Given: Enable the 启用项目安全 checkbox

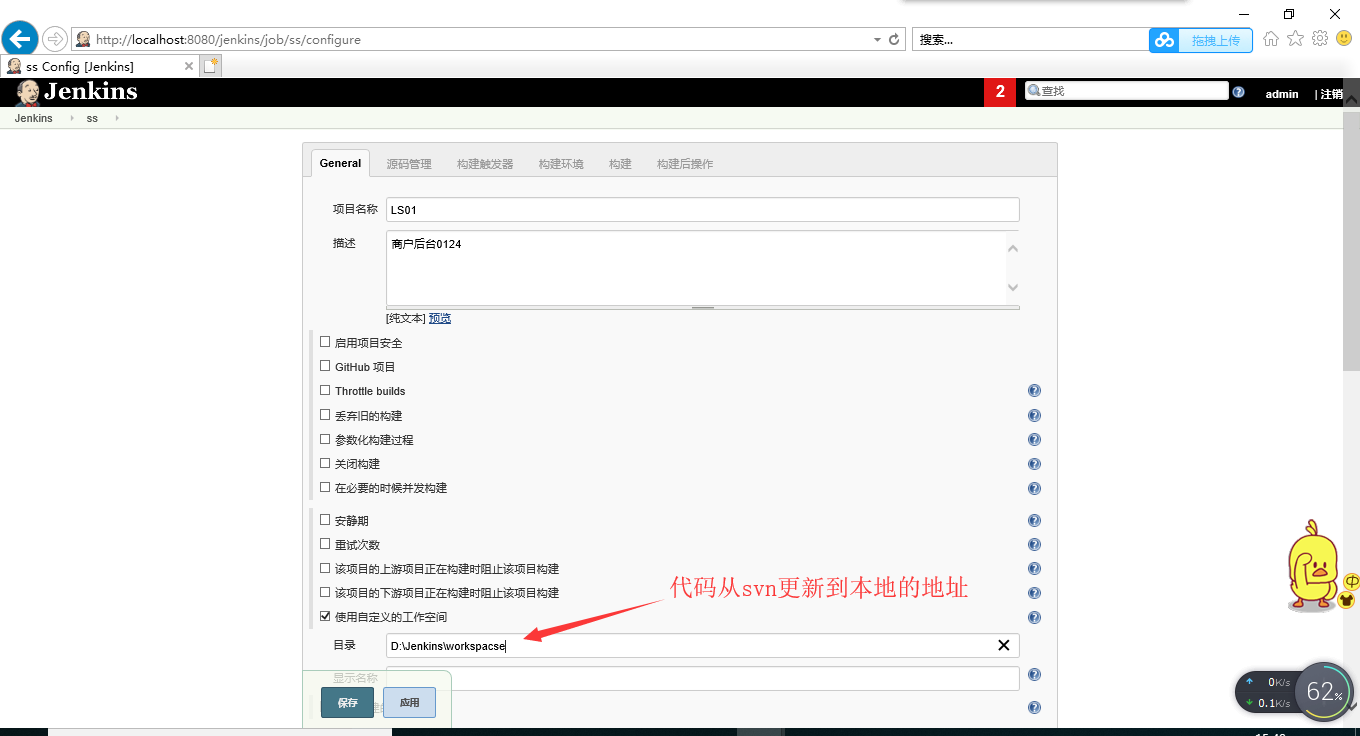Looking at the screenshot, I should [325, 342].
